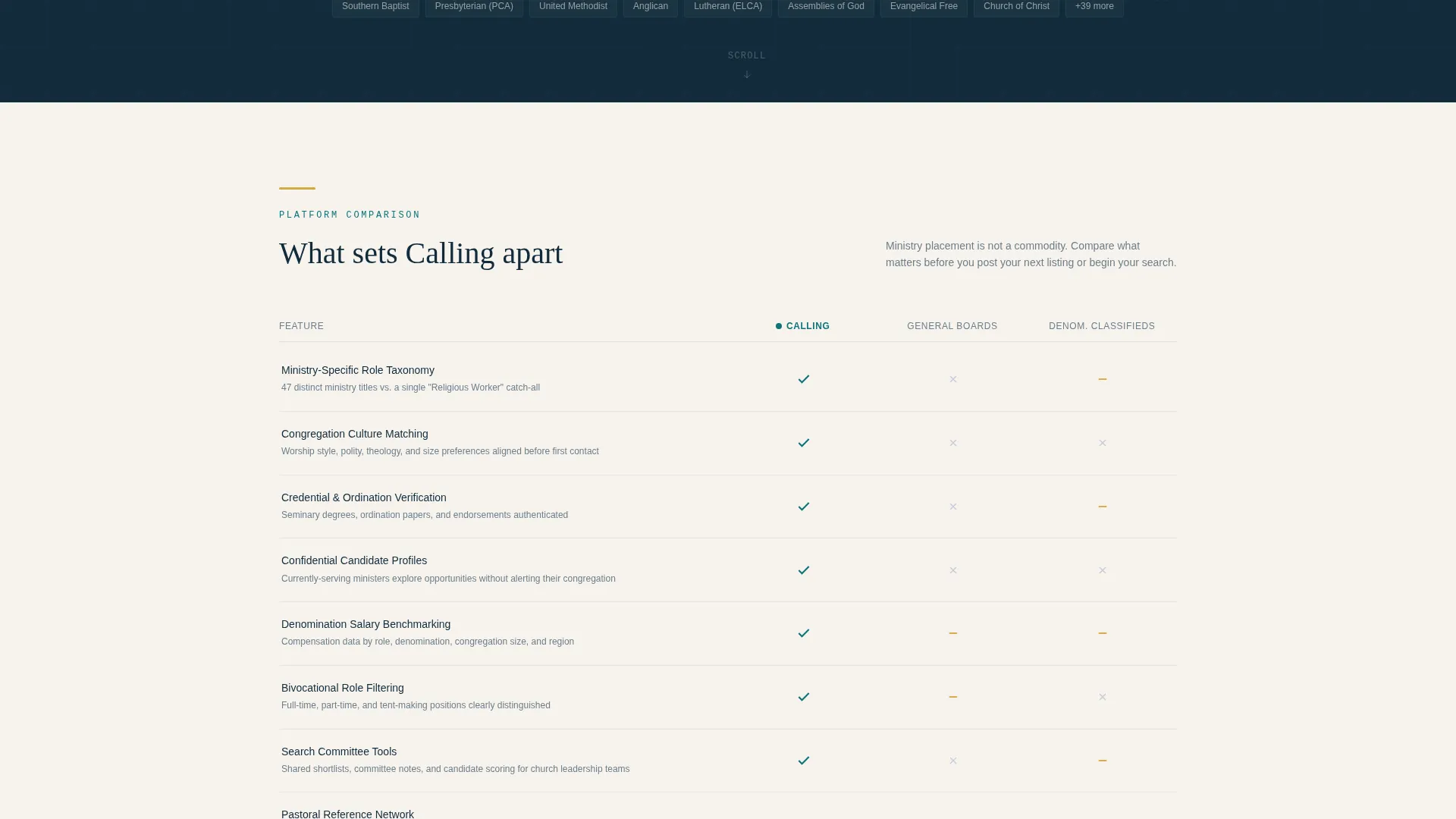Click the Denom. Classifieds dash for Ministry-Specific Role Taxonomy
Screen dimensions: 1456x819
click(1103, 379)
